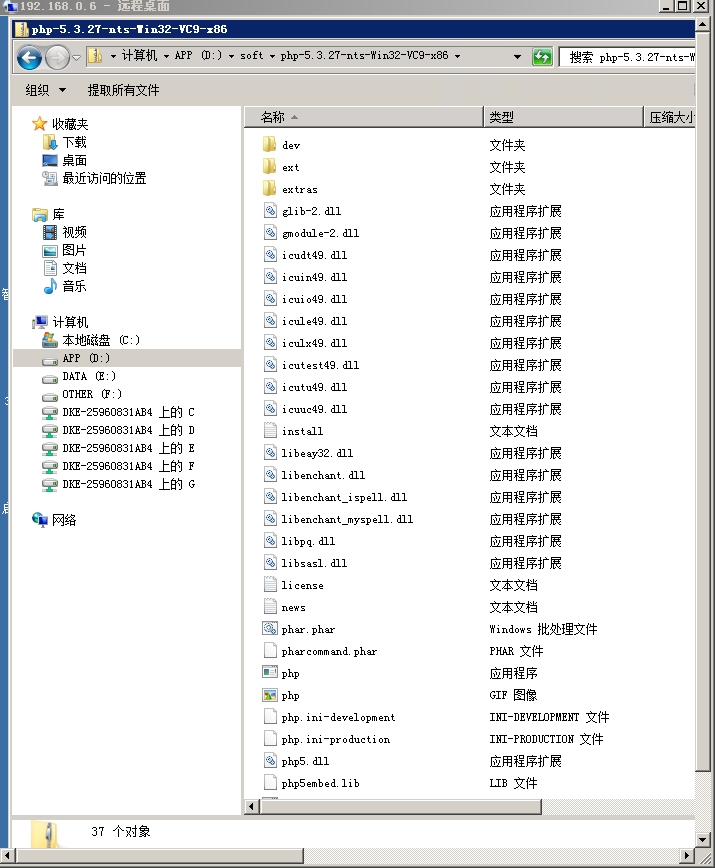Select libenchant_ispell.dll file name

344,497
